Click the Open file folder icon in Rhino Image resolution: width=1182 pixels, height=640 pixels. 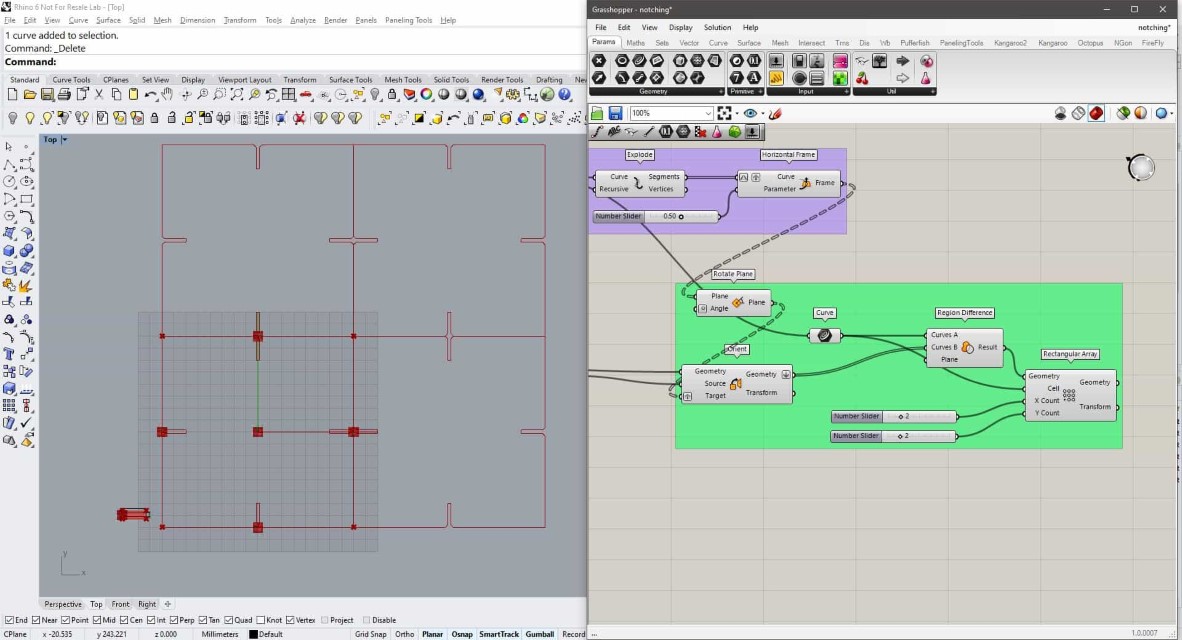click(29, 95)
